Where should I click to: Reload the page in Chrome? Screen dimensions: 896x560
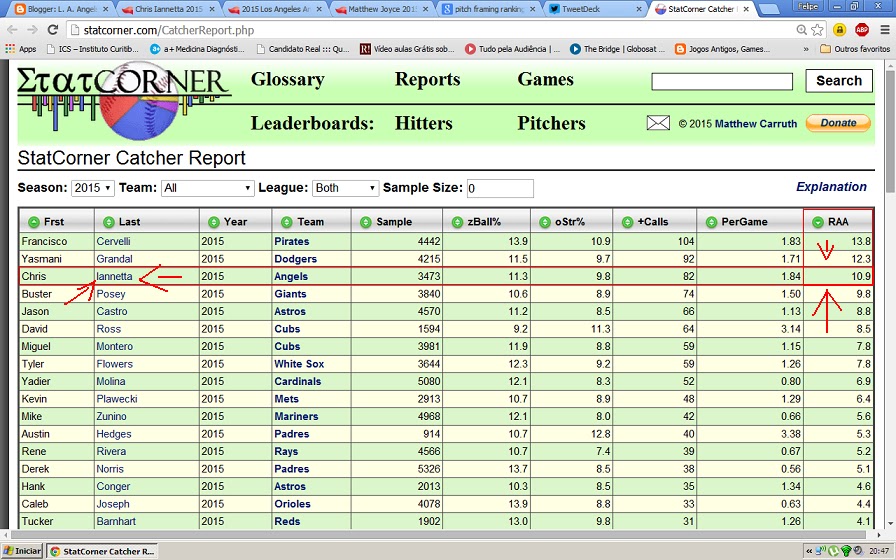click(x=53, y=30)
